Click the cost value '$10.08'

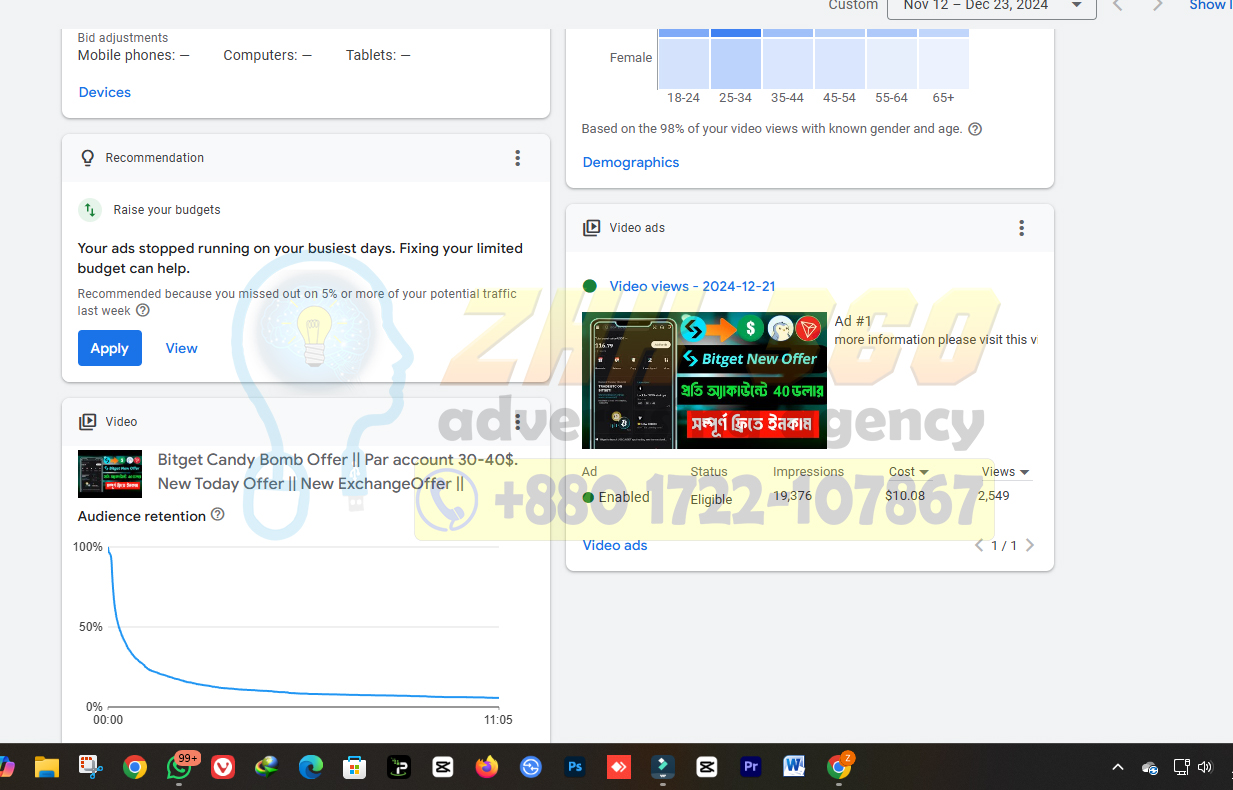[x=905, y=496]
